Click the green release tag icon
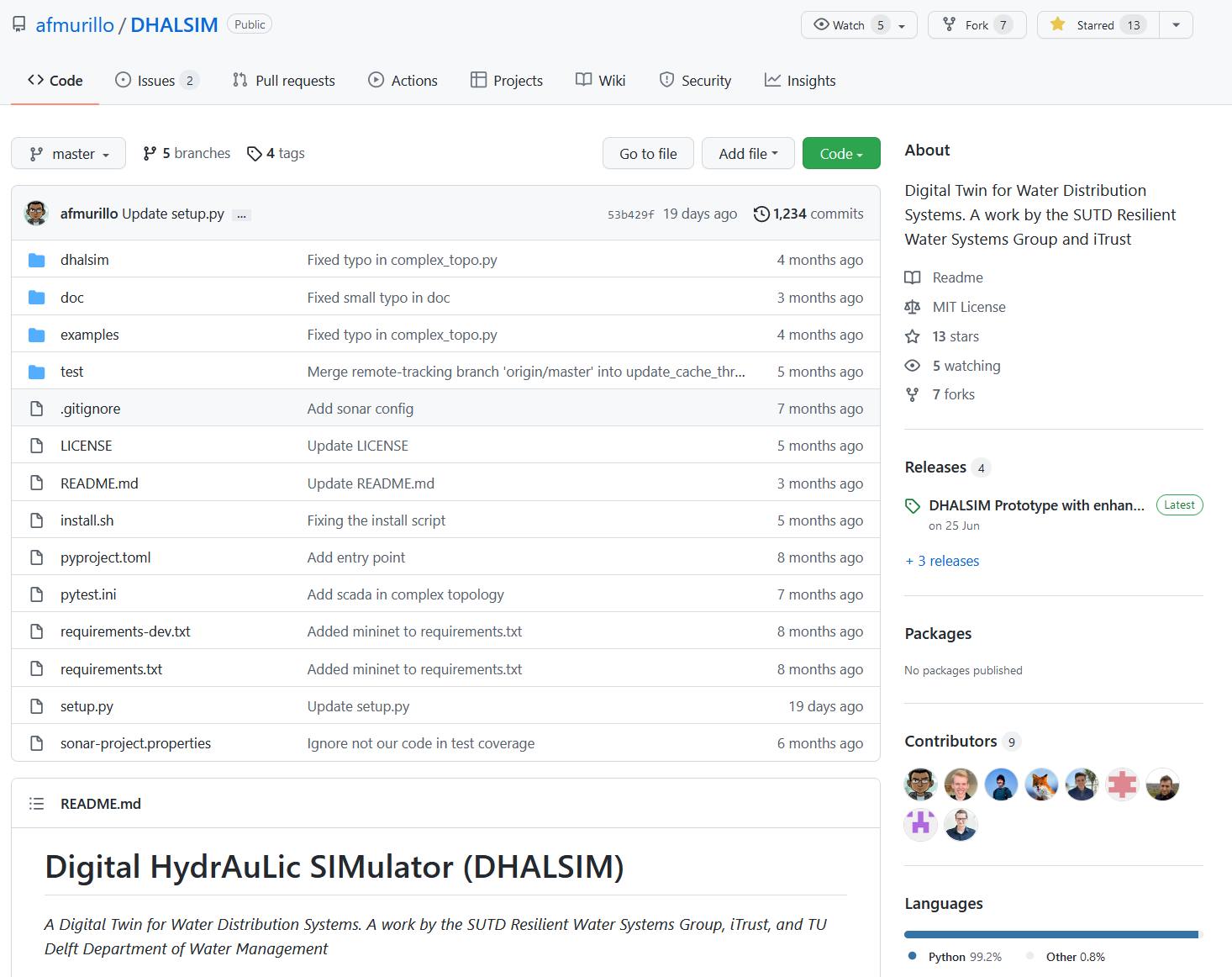Screen dimensions: 1232x977 click(913, 506)
